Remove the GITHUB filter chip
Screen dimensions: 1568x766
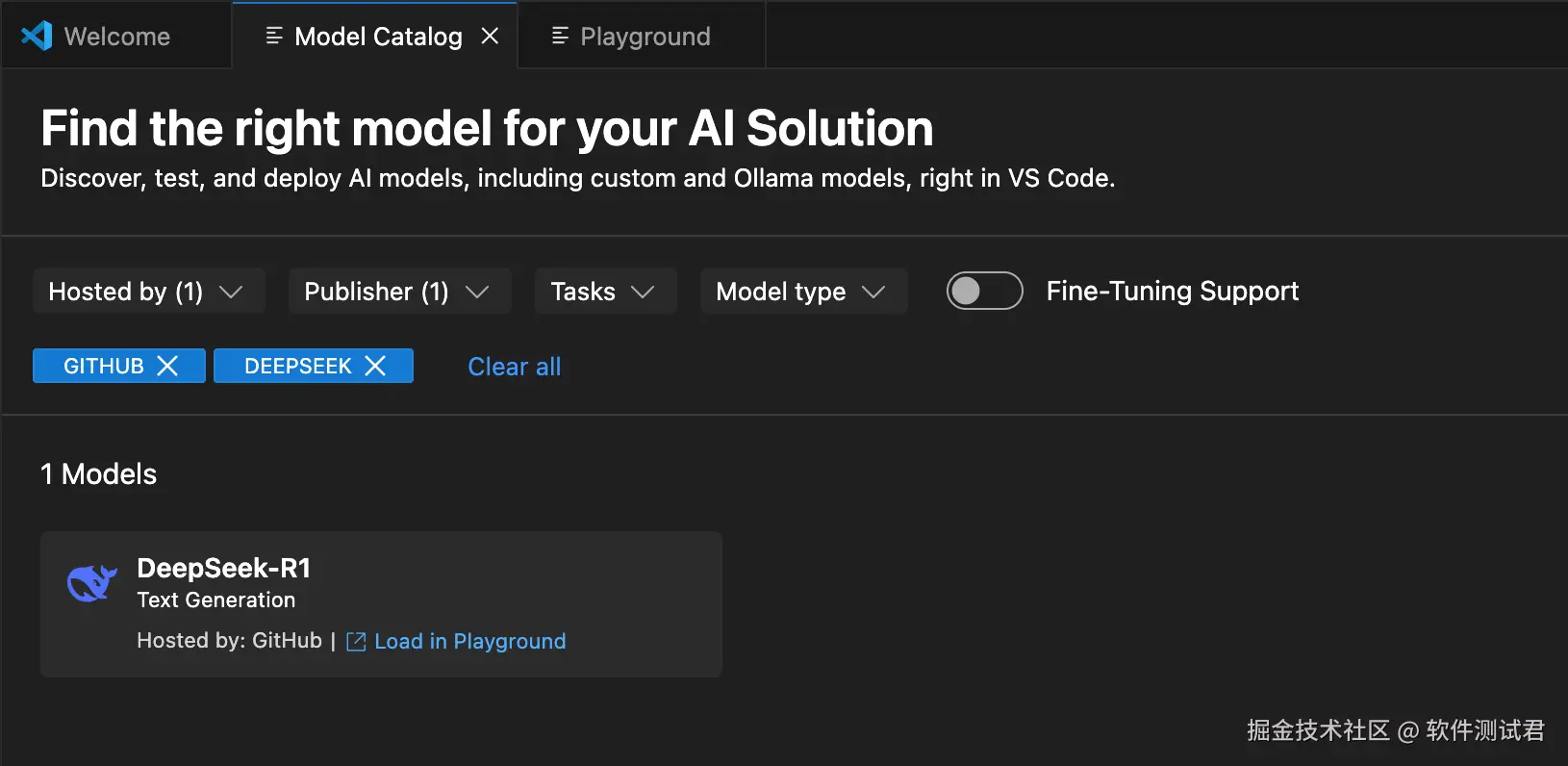[x=167, y=366]
